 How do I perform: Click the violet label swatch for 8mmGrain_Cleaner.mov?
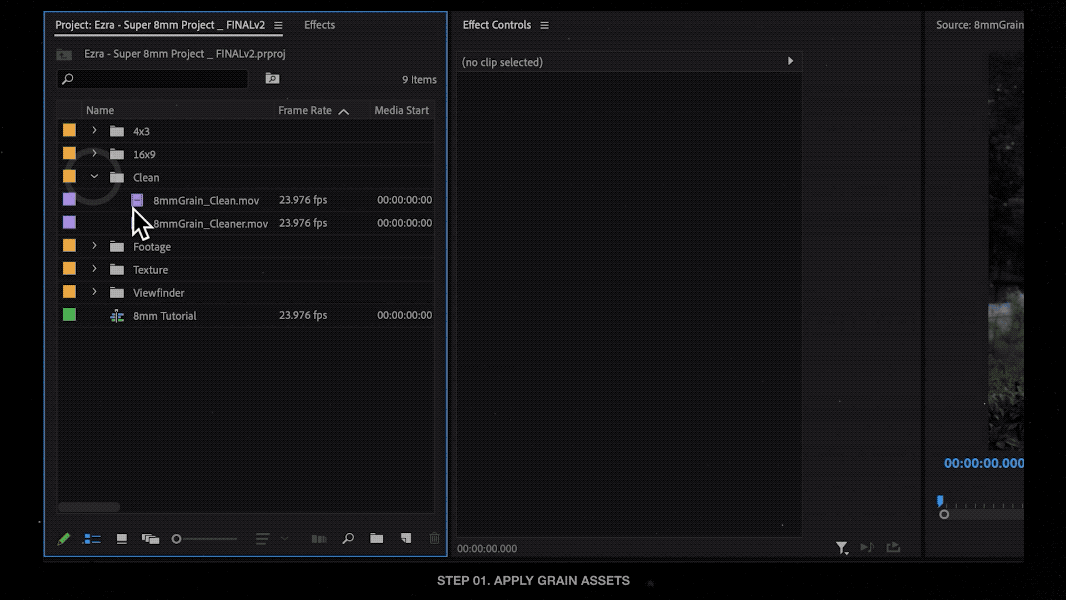click(x=69, y=222)
